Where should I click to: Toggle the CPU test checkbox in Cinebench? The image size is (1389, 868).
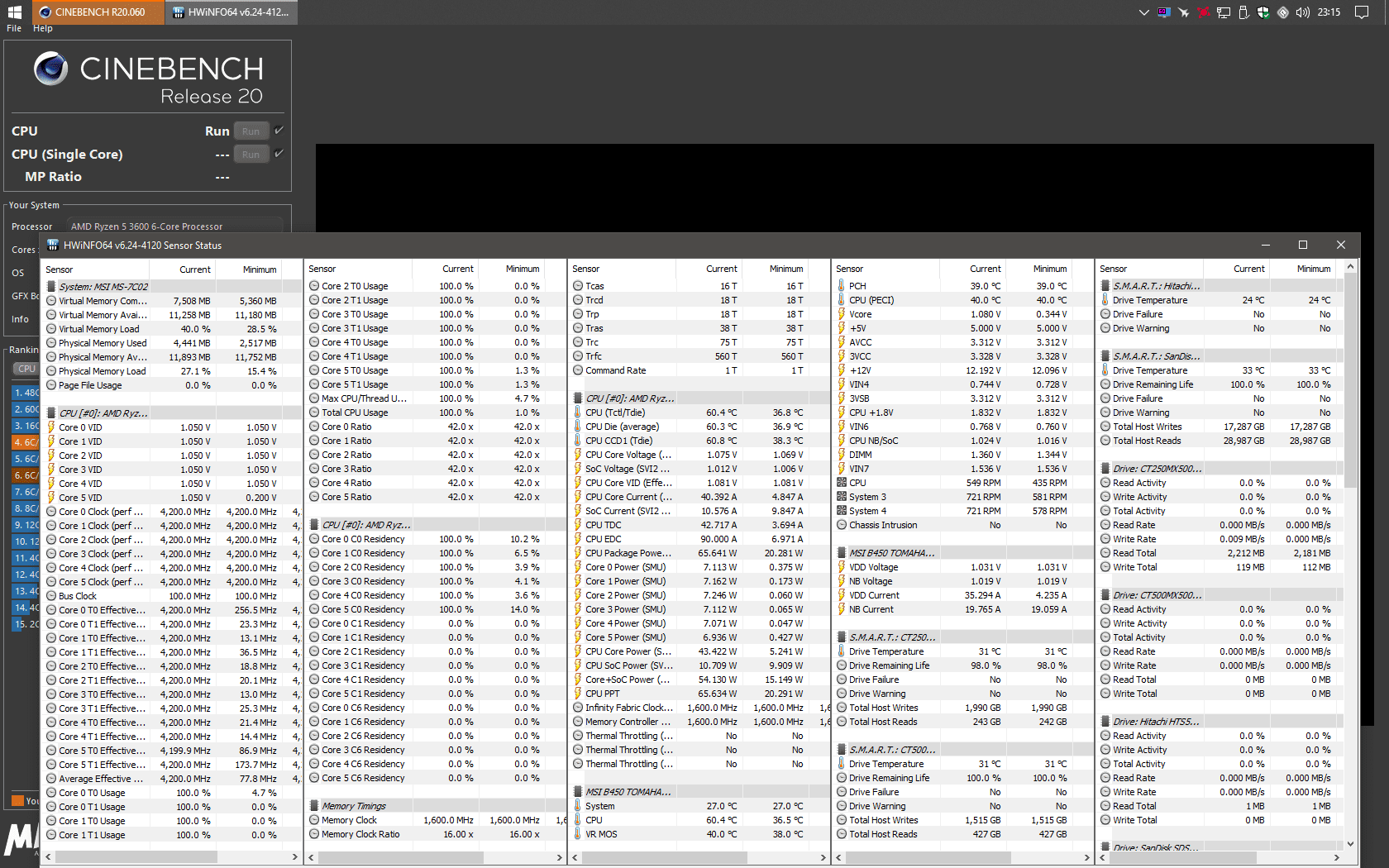click(x=279, y=131)
